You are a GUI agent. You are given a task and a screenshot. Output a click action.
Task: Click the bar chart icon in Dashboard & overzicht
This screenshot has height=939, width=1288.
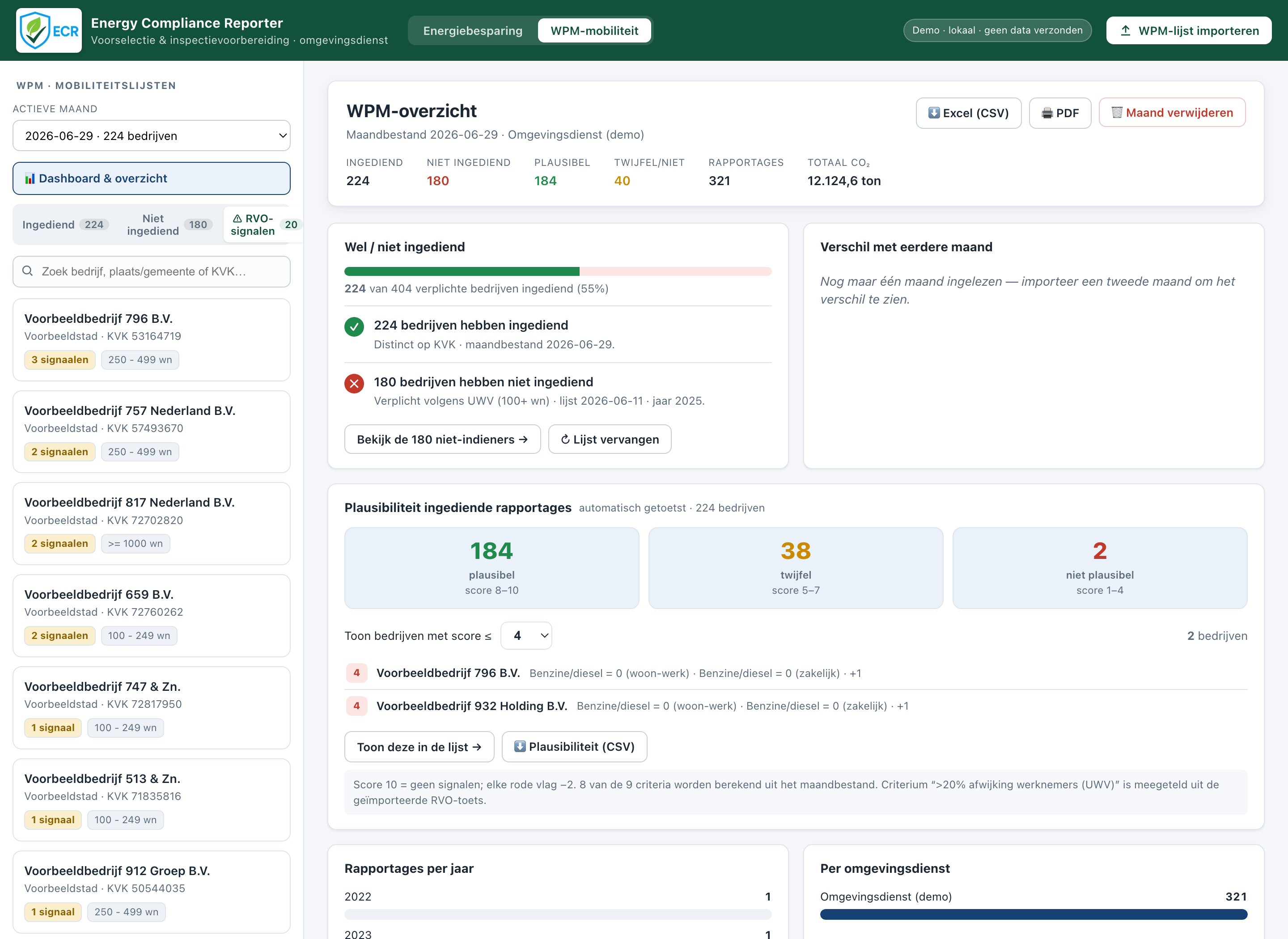pos(30,178)
